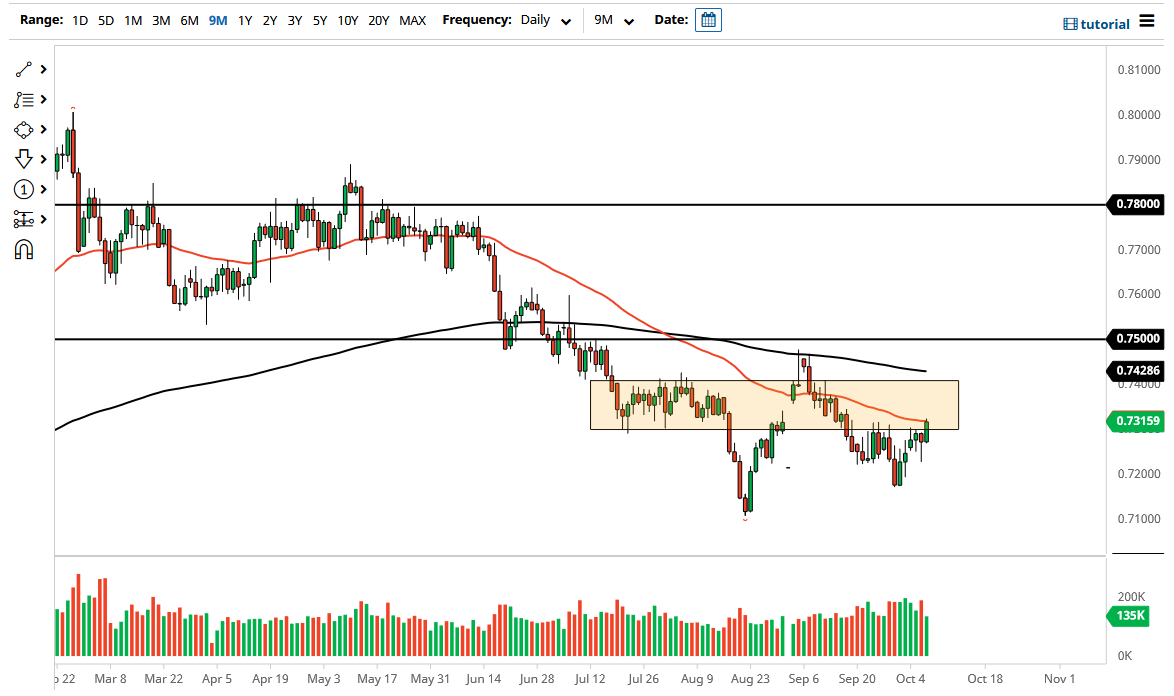Select the numbered callout tool
Viewport: 1174px width, 696px height.
[24, 189]
